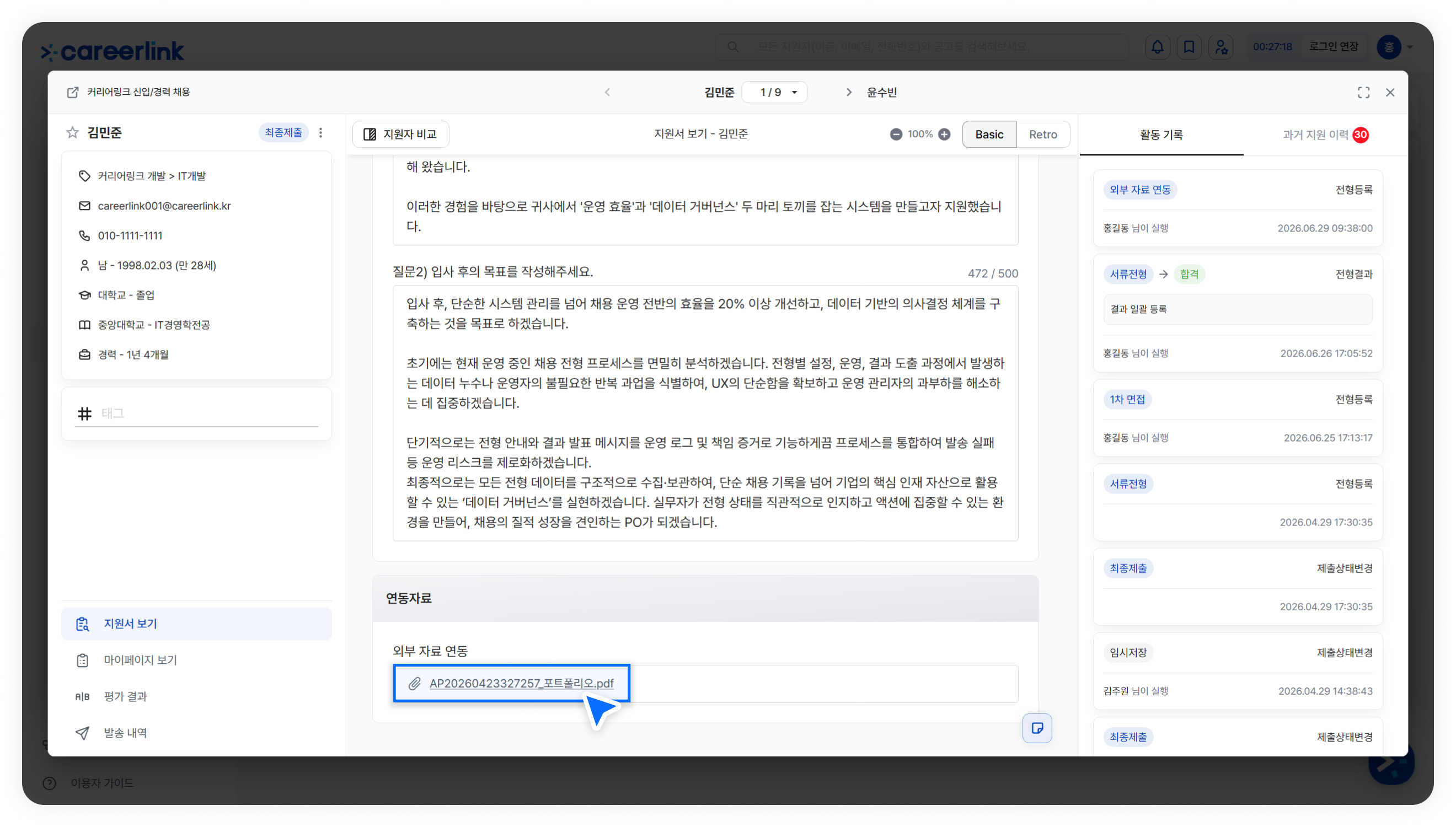Click the previous applicant arrow
This screenshot has width=1456, height=827.
(x=607, y=92)
